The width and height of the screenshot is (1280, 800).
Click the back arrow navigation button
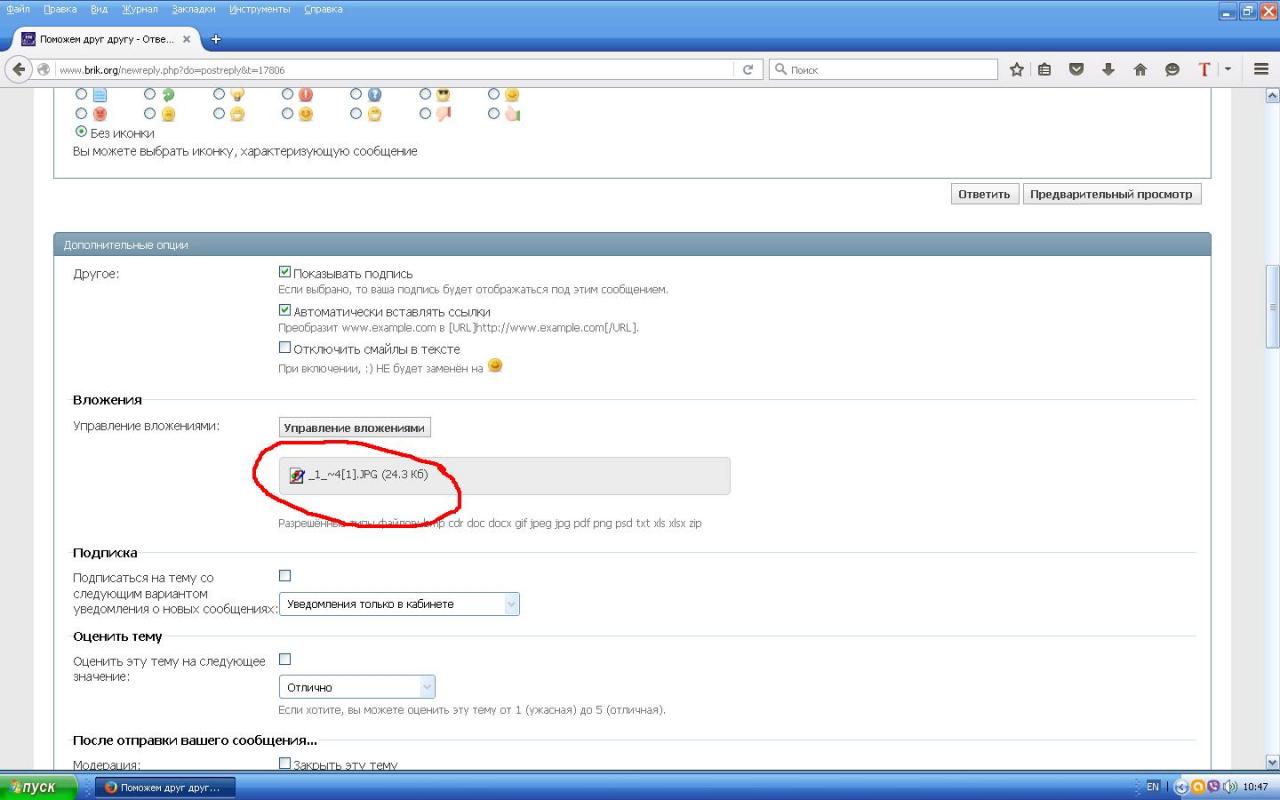[18, 70]
